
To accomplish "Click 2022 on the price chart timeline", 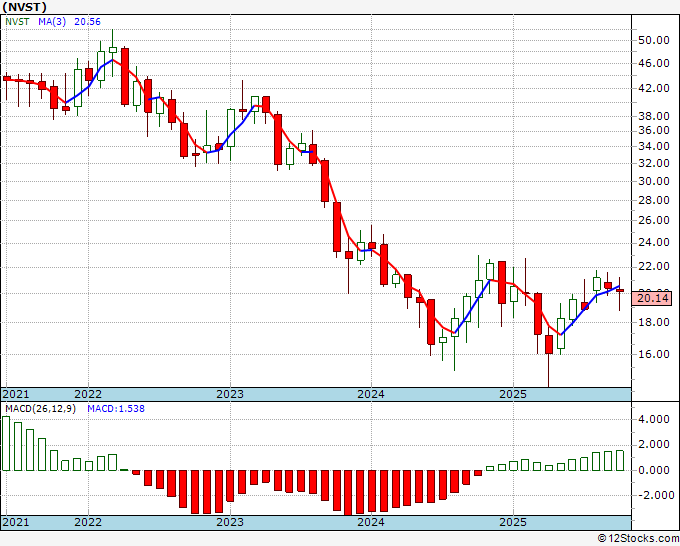I will pos(88,394).
